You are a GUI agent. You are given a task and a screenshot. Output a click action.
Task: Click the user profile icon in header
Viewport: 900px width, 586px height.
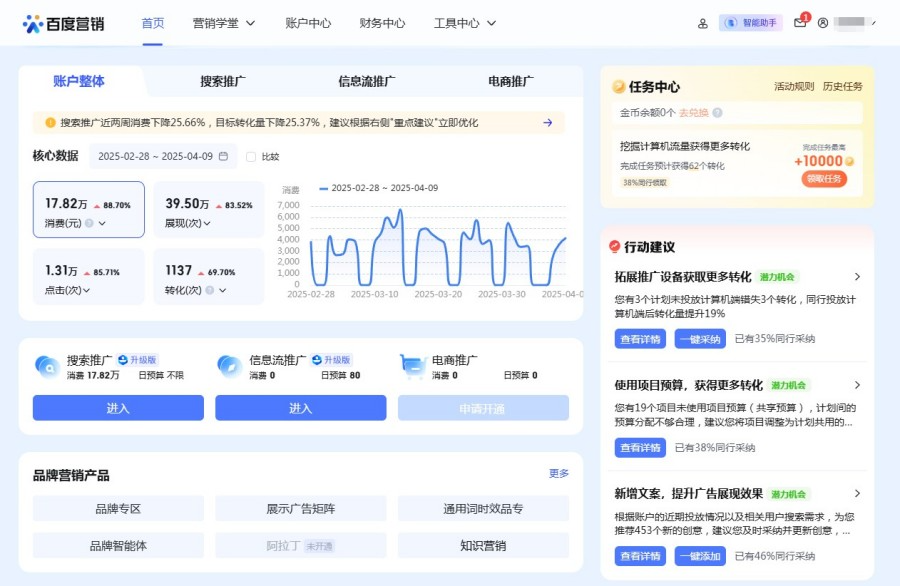click(823, 23)
